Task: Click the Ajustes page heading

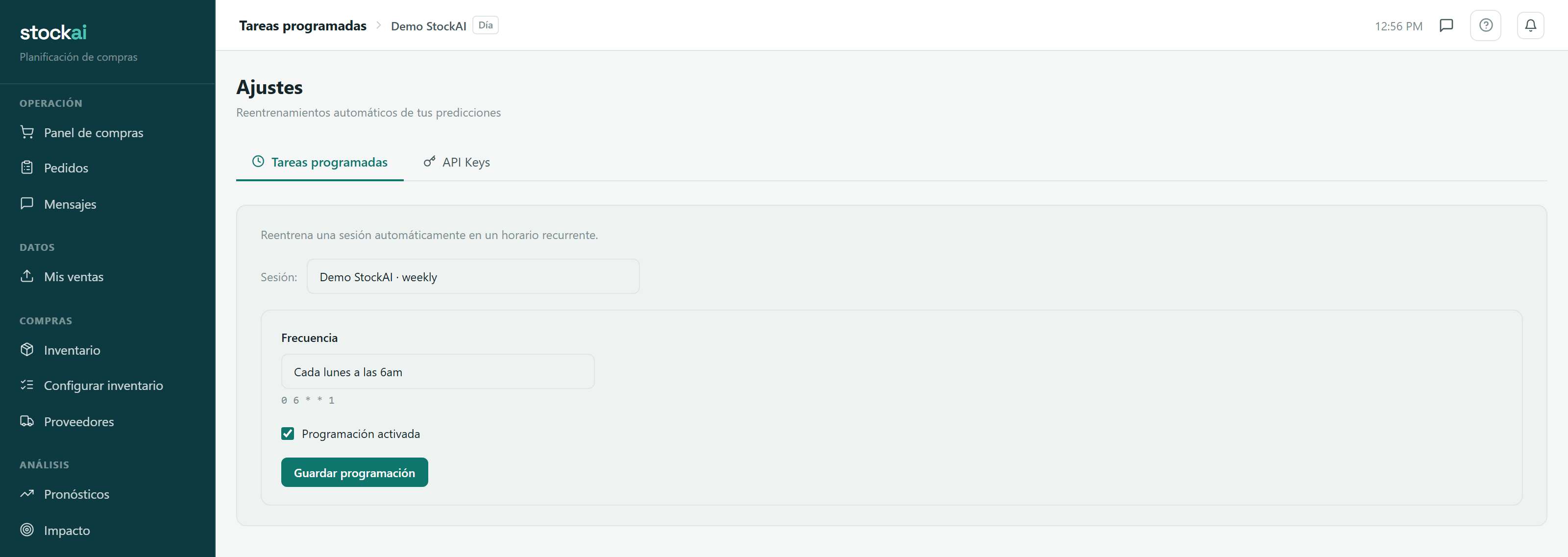Action: [x=269, y=87]
